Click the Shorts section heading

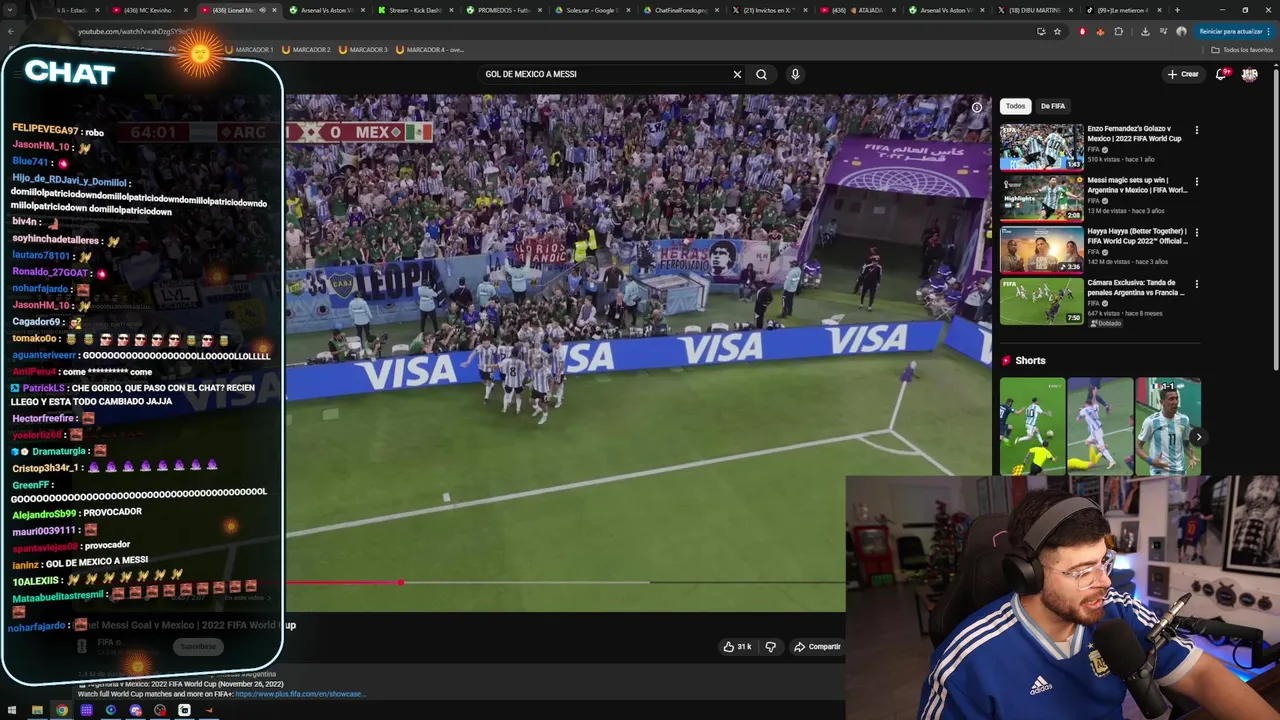tap(1030, 360)
